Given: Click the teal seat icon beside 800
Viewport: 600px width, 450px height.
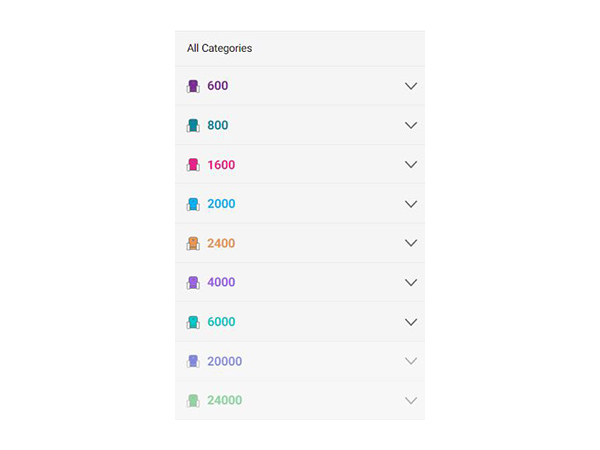Looking at the screenshot, I should tap(193, 126).
